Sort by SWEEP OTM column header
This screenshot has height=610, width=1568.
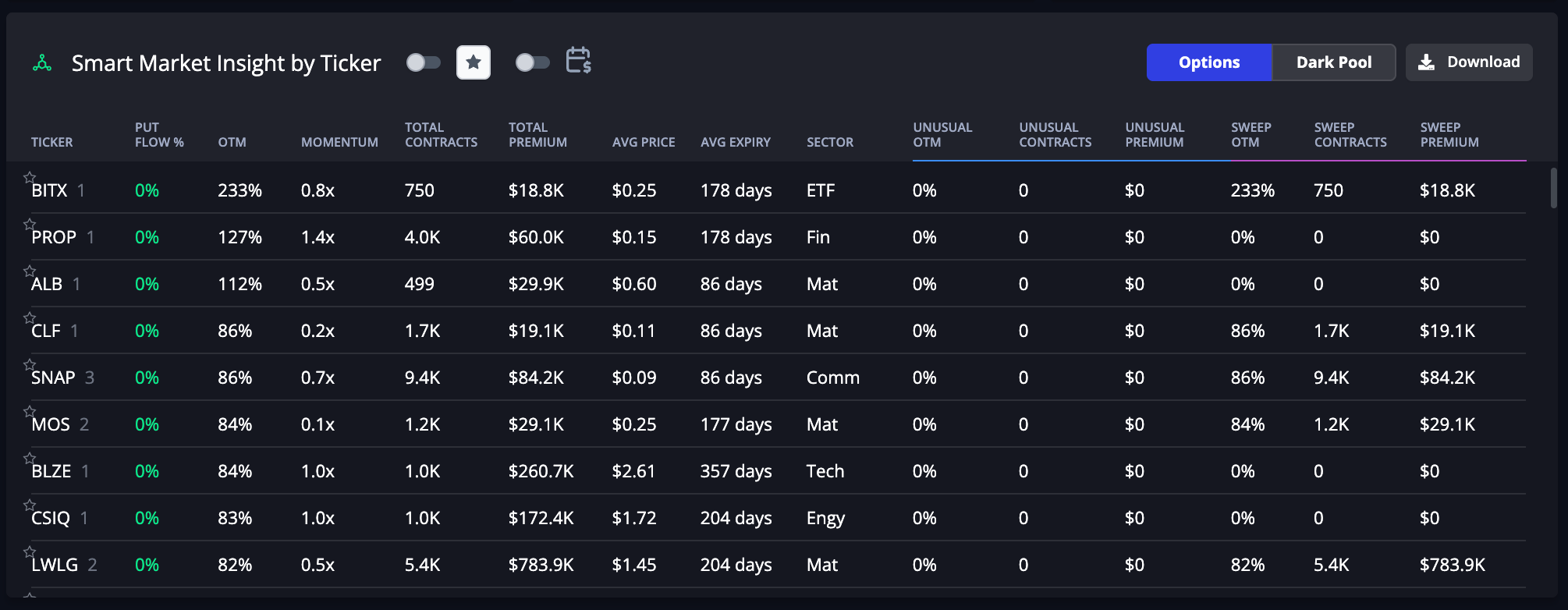pyautogui.click(x=1251, y=135)
